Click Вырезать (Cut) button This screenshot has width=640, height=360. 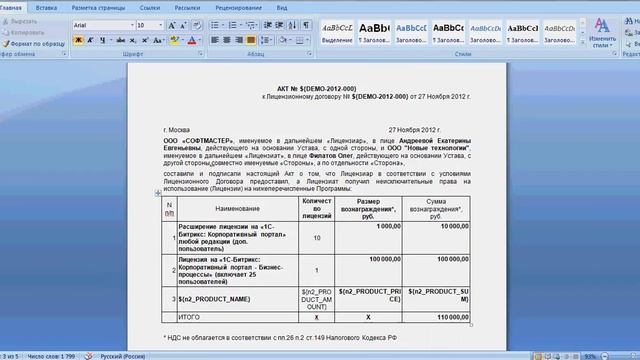point(20,21)
